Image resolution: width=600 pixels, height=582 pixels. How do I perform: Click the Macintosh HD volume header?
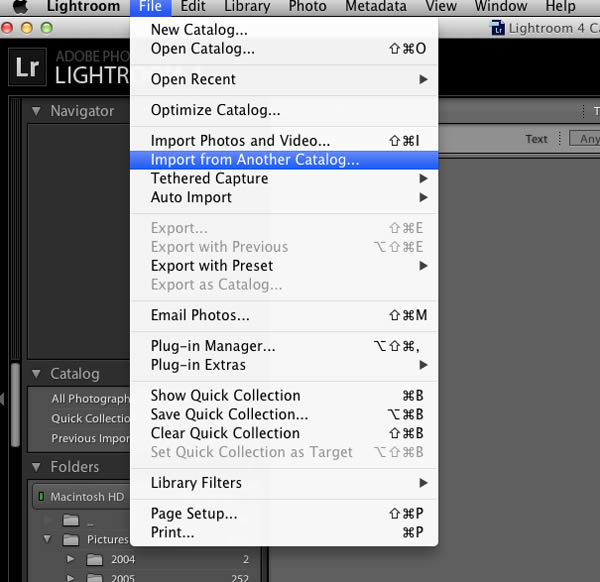[x=82, y=497]
